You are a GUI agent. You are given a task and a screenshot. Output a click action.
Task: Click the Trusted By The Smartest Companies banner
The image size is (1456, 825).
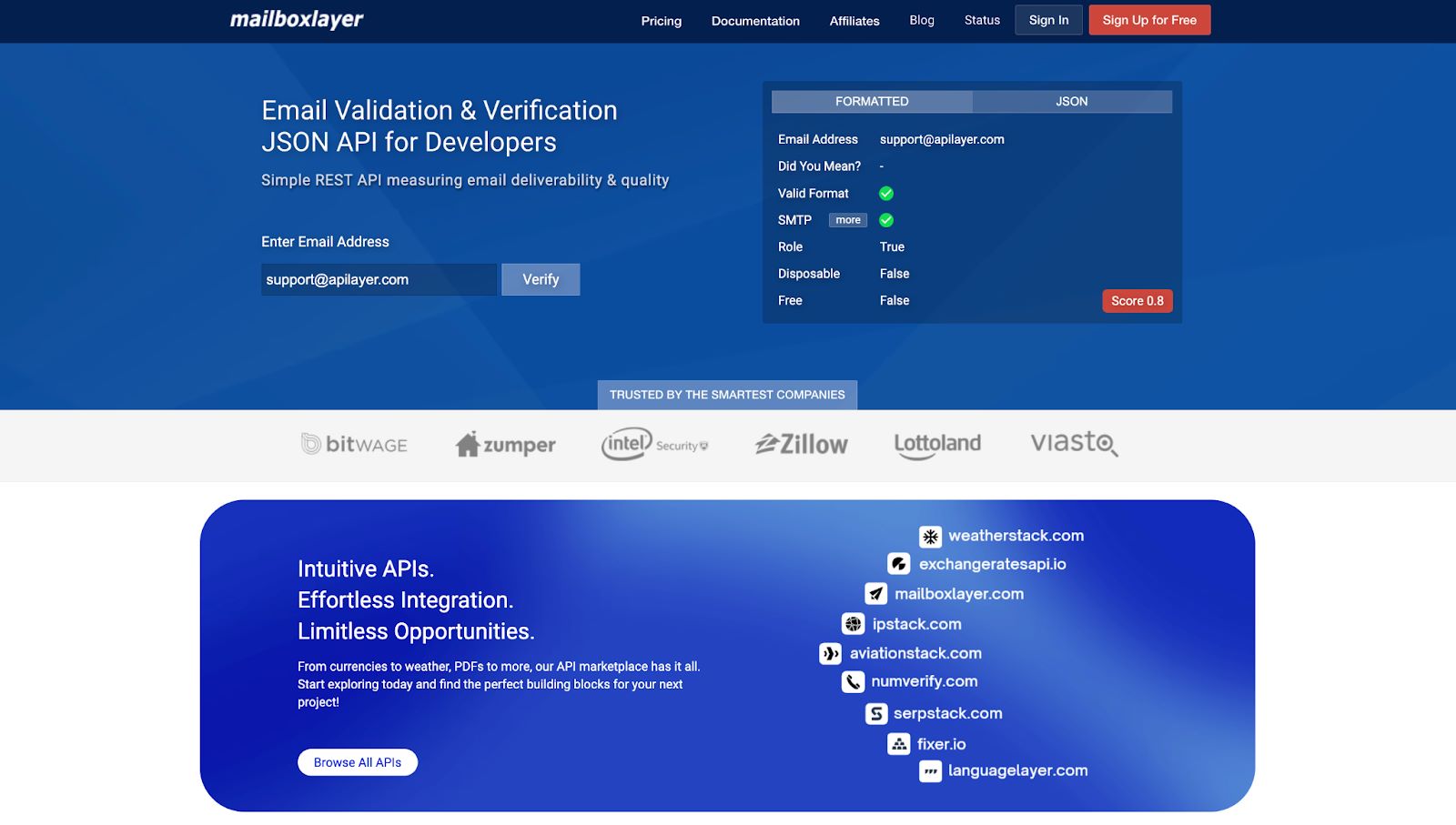727,395
